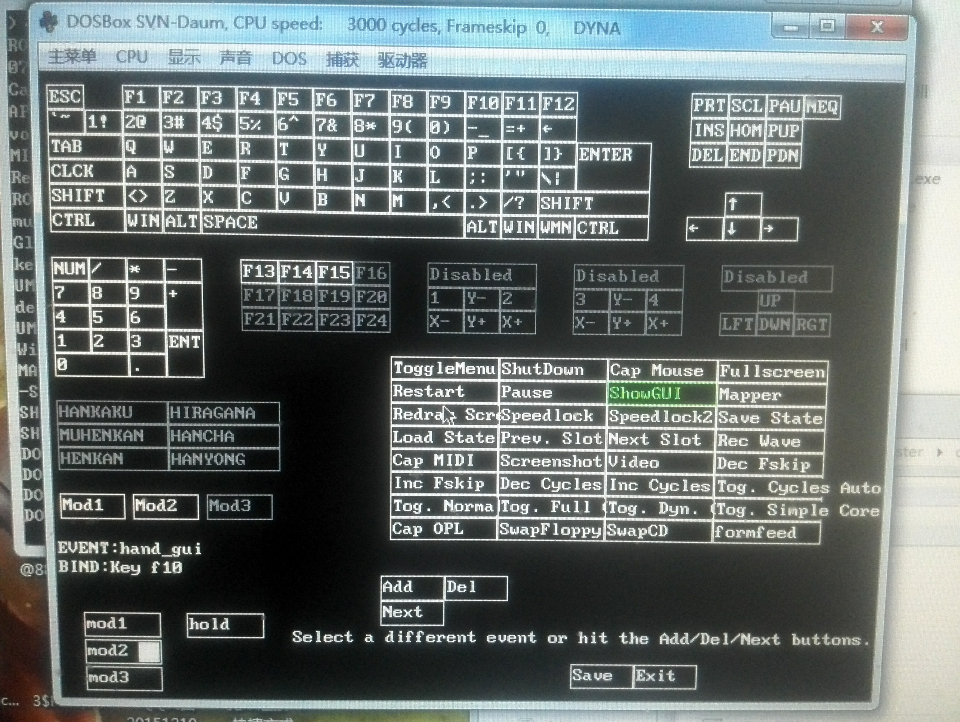Open the 声音 menu
Screen dimensions: 960x722
pos(236,58)
